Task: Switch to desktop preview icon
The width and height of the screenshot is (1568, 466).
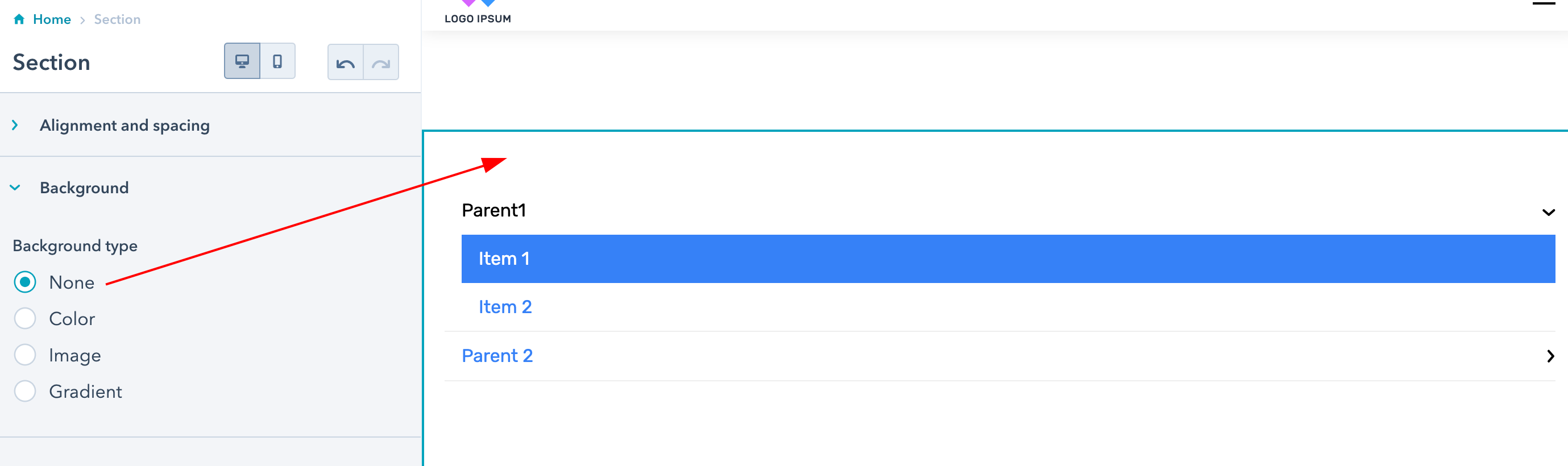Action: tap(242, 61)
